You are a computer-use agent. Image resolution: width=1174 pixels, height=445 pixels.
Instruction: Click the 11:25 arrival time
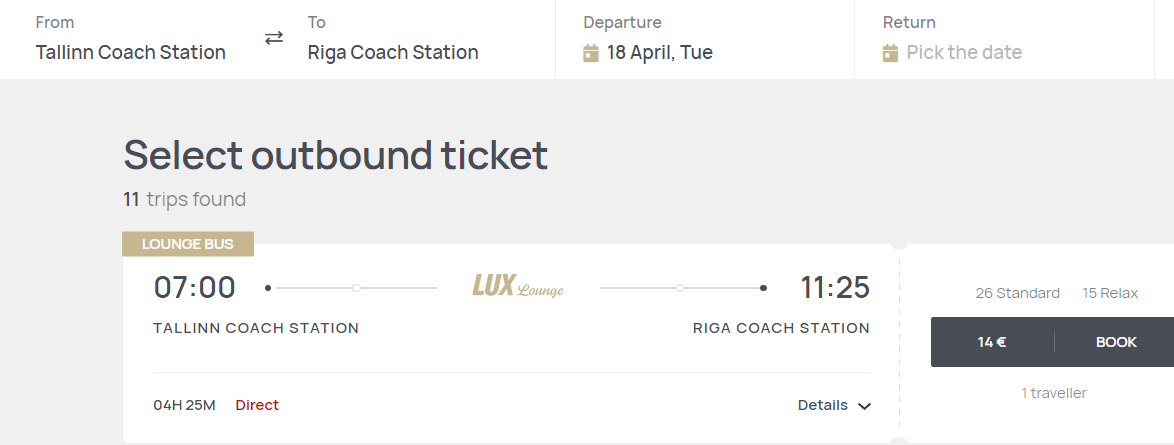[x=835, y=288]
